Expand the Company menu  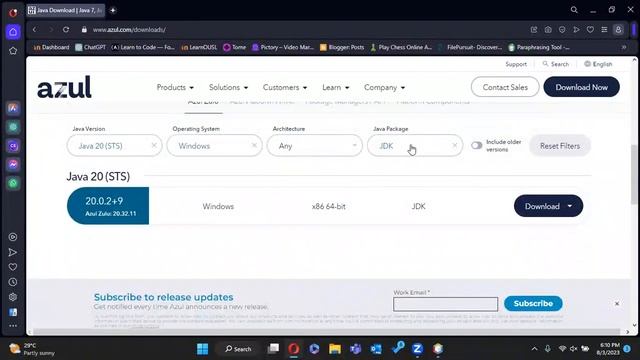[x=384, y=87]
